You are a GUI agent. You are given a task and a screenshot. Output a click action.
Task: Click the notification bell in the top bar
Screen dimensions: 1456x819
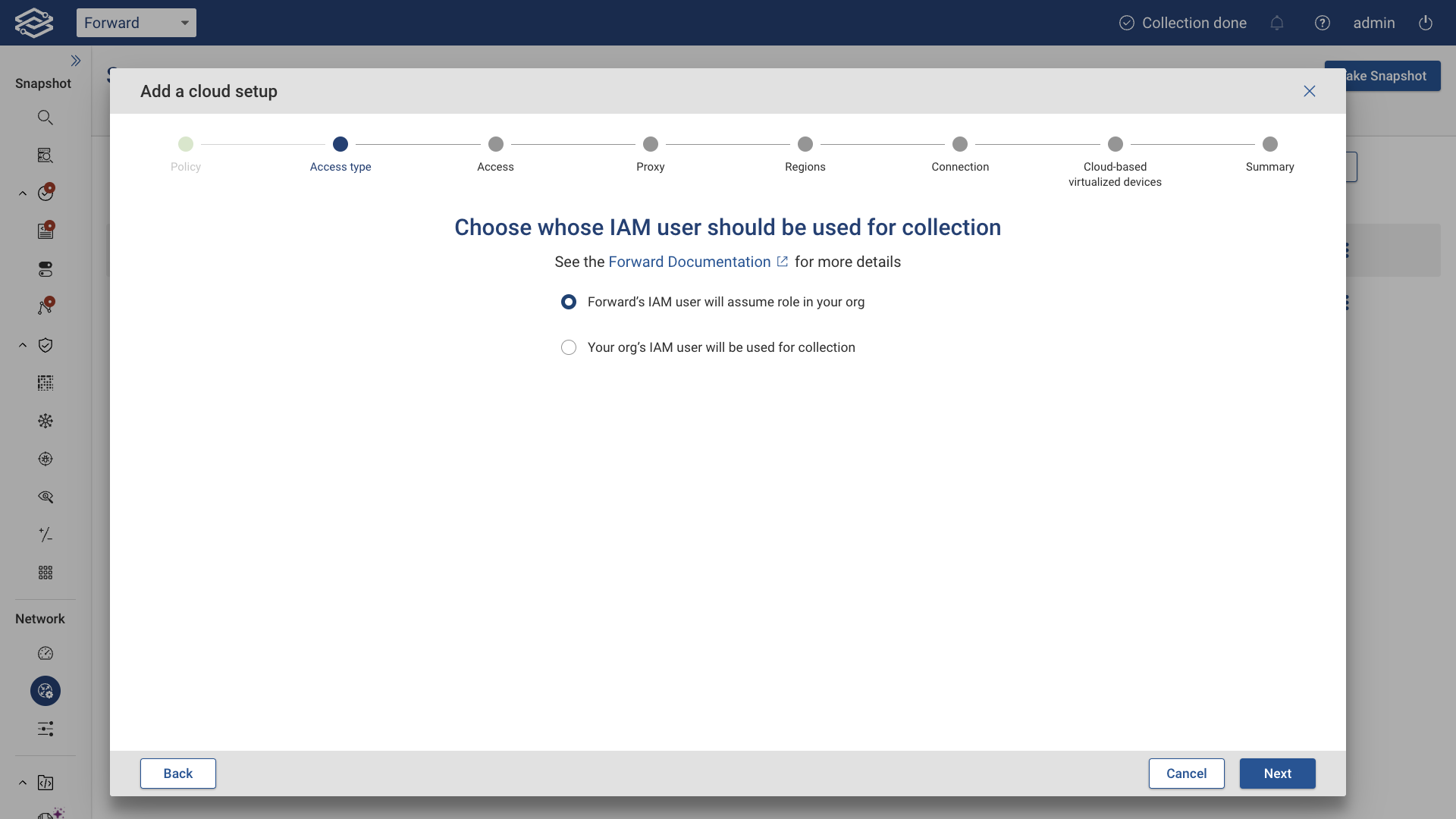click(x=1277, y=23)
